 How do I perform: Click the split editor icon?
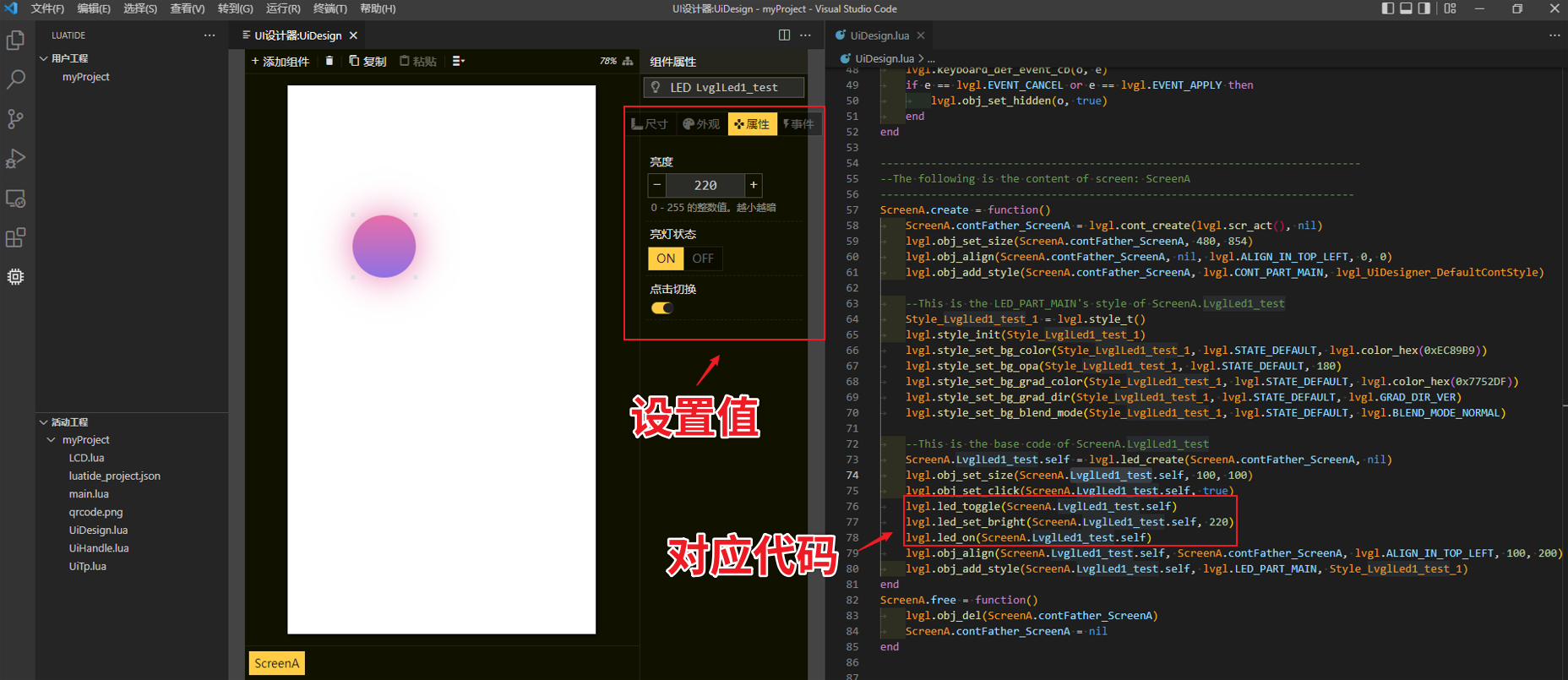(x=784, y=35)
